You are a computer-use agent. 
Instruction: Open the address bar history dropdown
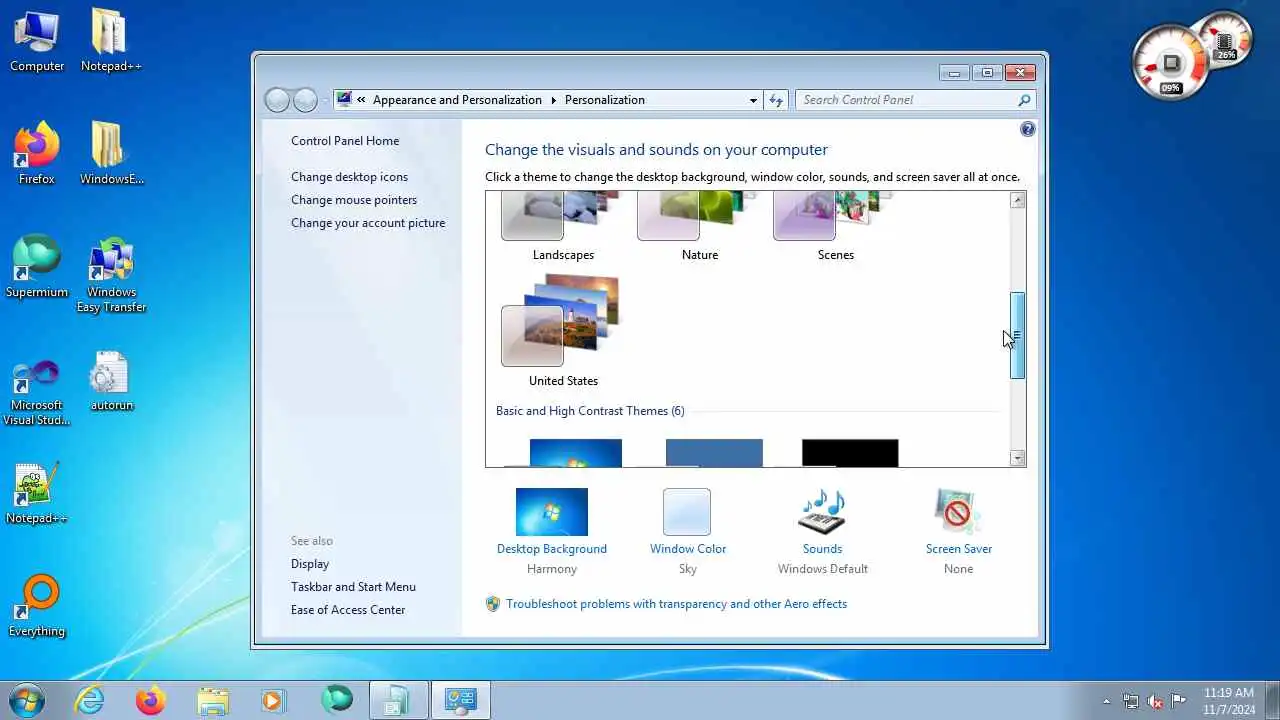(x=753, y=100)
